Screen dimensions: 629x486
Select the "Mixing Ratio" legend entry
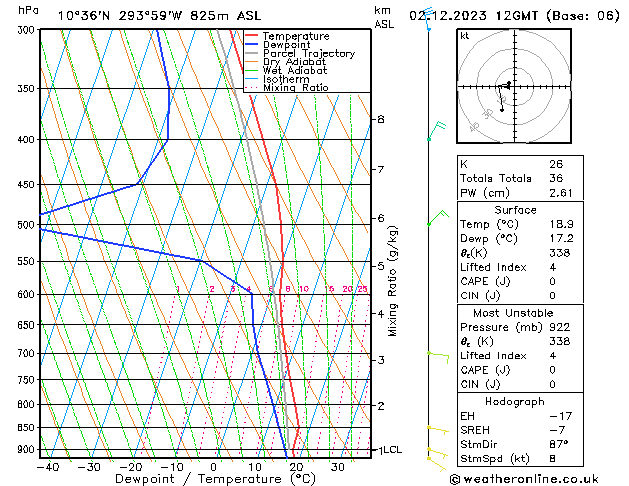pos(296,88)
